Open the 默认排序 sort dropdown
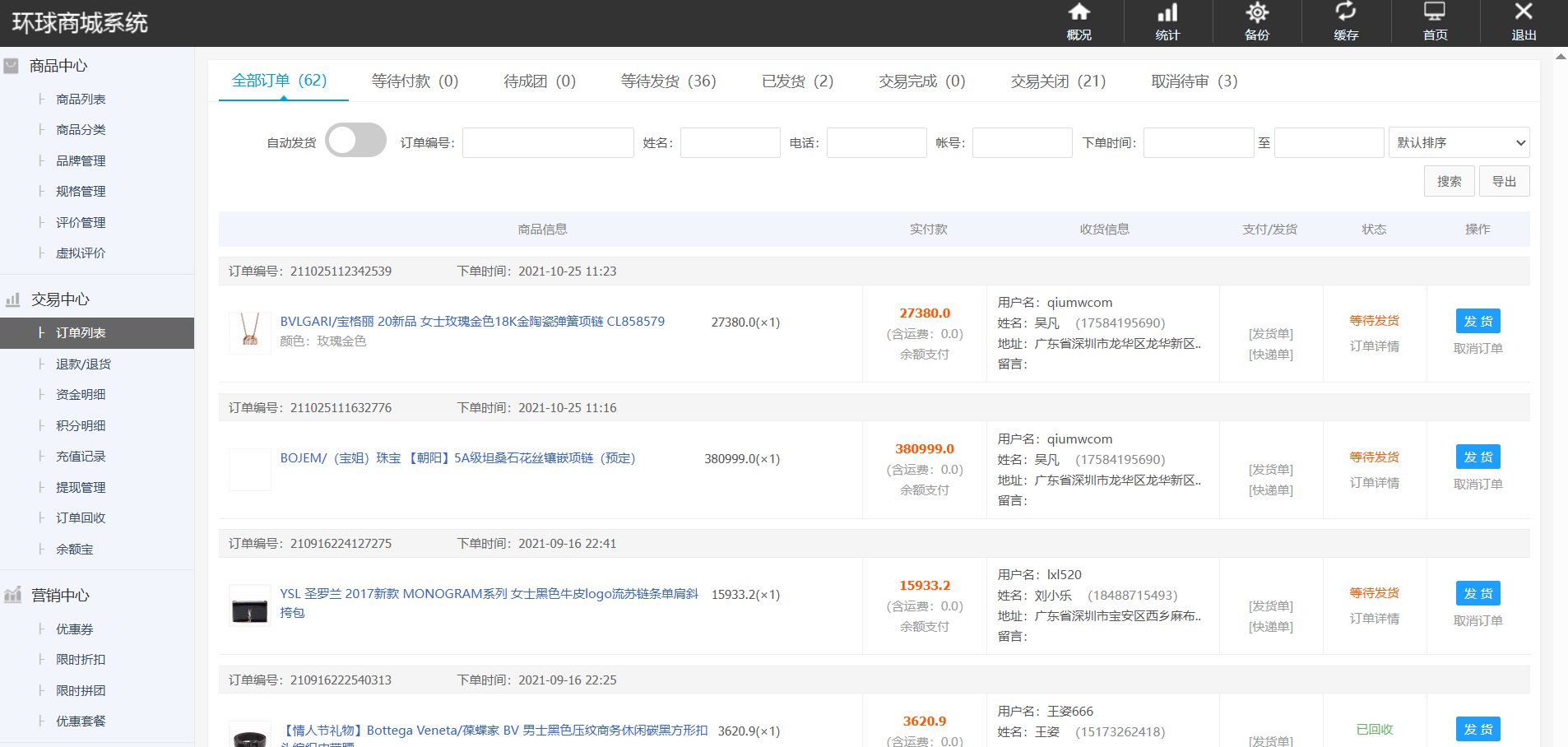This screenshot has height=747, width=1568. tap(1459, 142)
